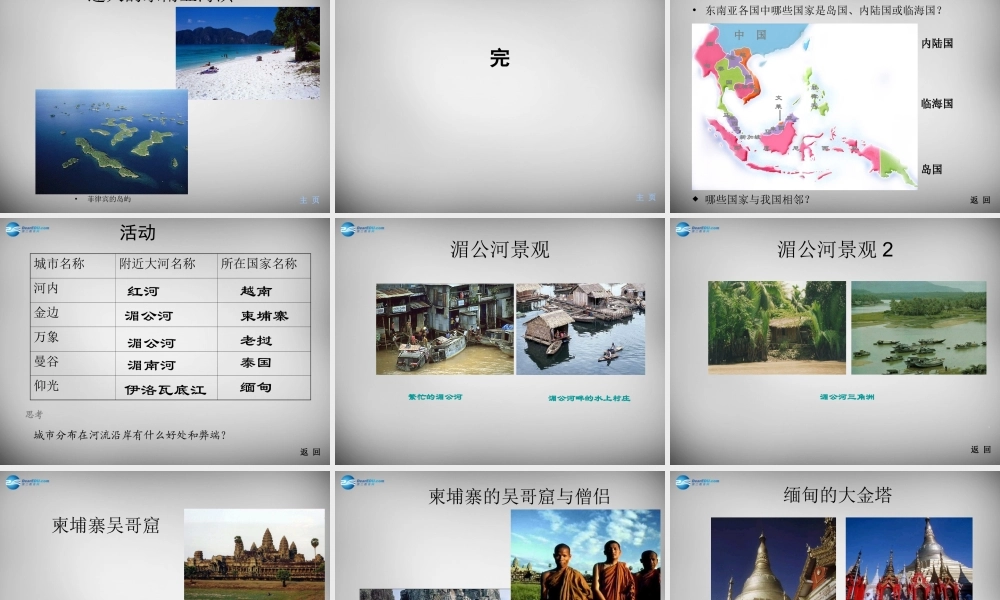
Task: Click the logo on the 柬埔寨的吴哥窟与僧侣 slide
Action: click(362, 482)
